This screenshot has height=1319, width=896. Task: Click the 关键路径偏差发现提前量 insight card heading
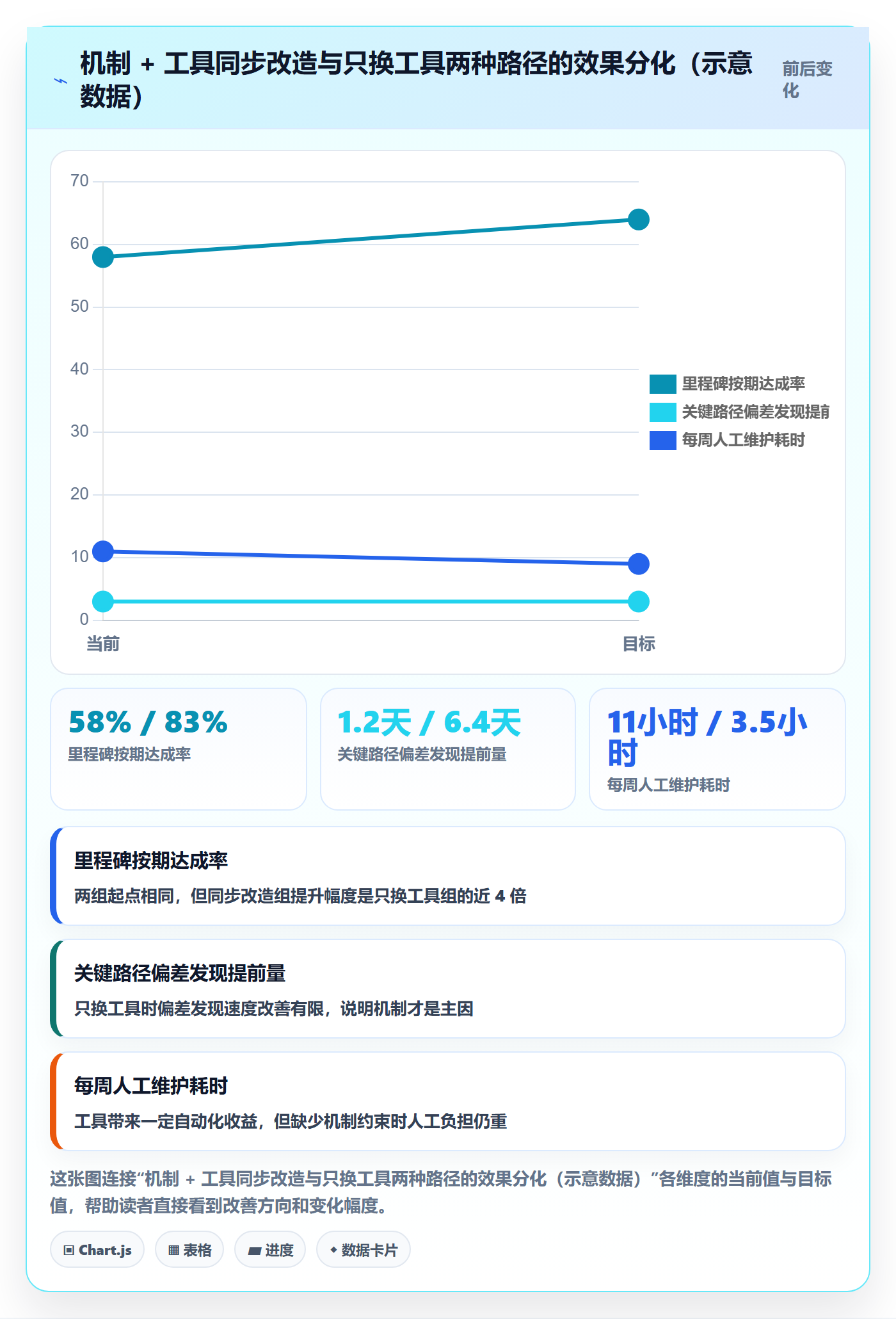[x=180, y=973]
